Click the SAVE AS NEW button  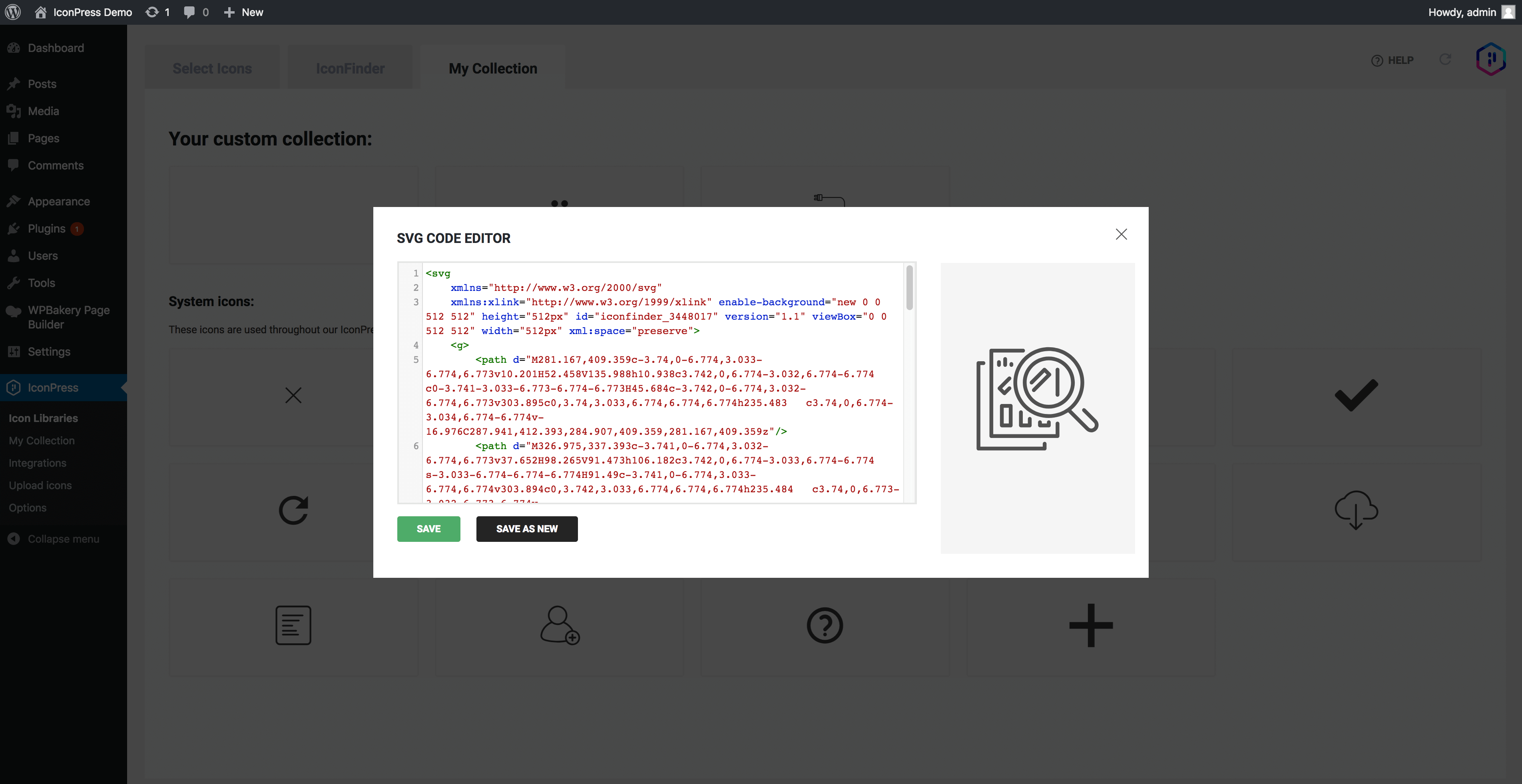[526, 529]
